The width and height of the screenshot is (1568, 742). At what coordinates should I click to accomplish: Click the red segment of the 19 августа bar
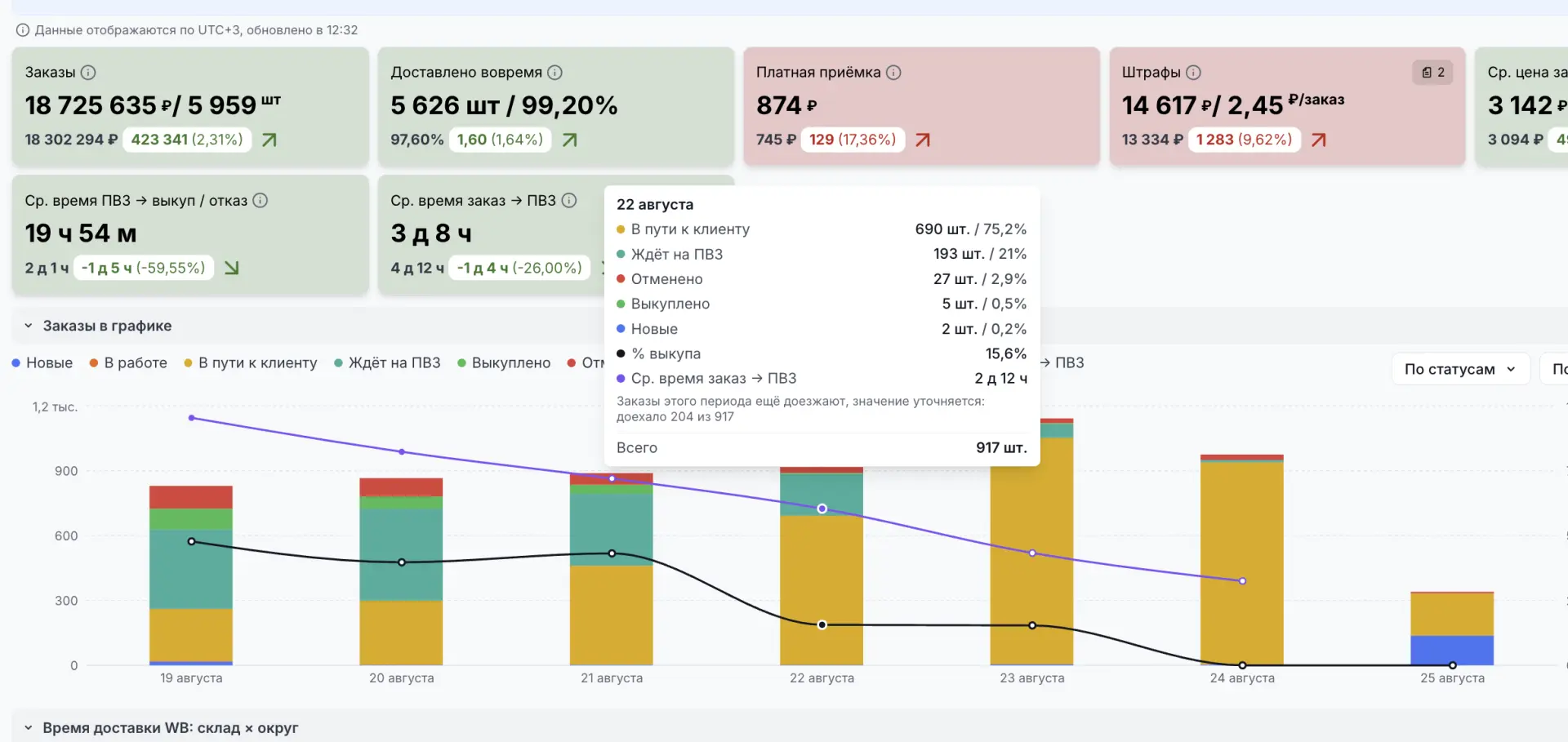(x=191, y=497)
